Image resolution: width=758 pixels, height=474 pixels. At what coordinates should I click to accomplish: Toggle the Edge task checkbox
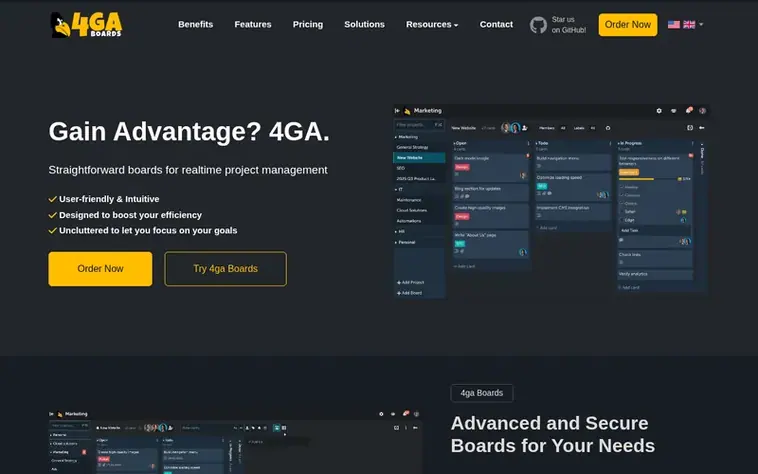[622, 220]
